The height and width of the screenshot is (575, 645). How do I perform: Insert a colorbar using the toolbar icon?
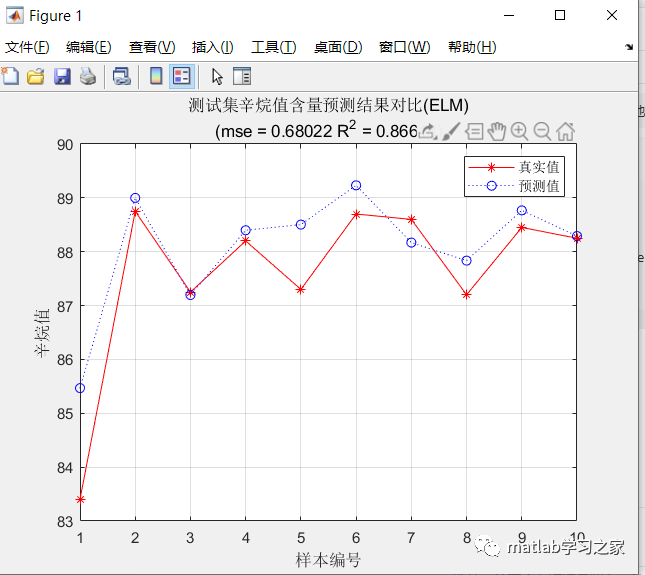click(x=156, y=76)
